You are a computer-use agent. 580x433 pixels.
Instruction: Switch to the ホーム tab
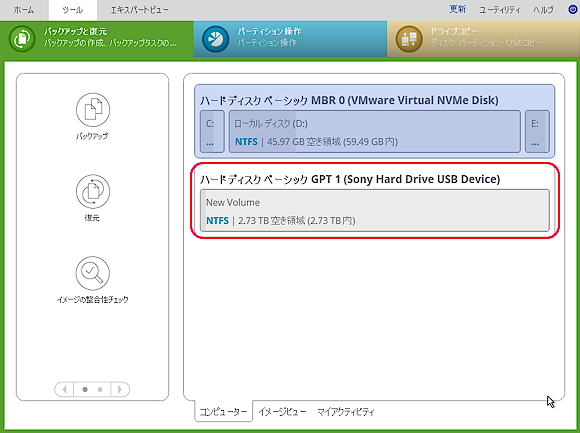click(24, 10)
